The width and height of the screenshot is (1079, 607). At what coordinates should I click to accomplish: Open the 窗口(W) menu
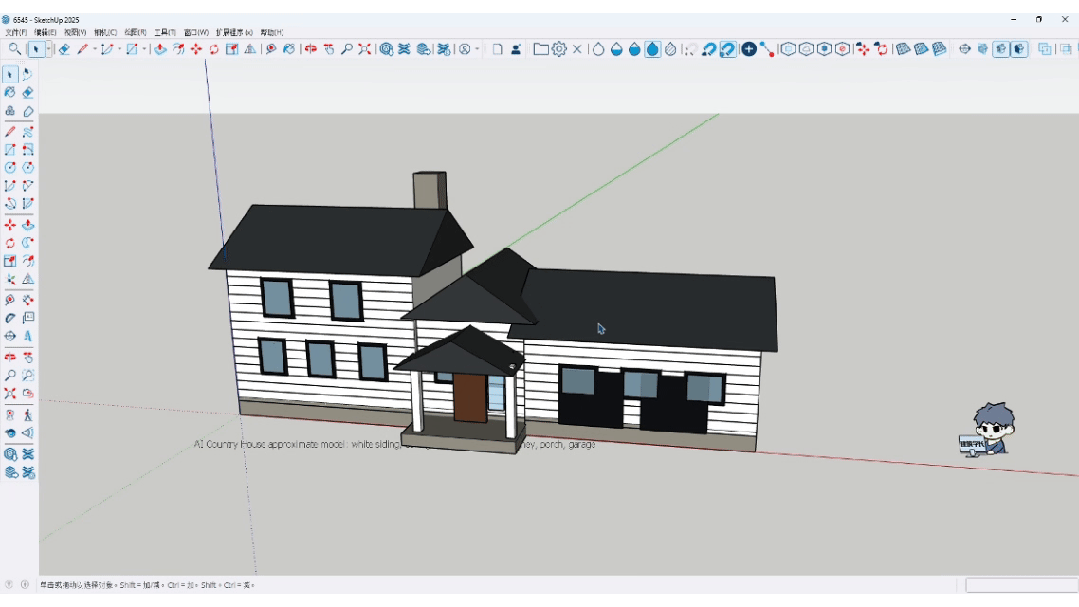[196, 32]
